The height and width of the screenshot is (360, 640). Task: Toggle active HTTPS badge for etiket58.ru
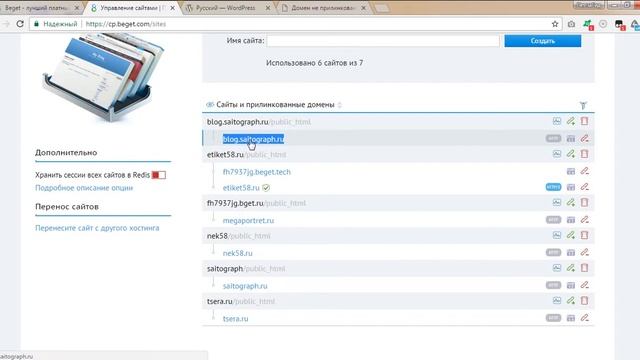[x=553, y=187]
